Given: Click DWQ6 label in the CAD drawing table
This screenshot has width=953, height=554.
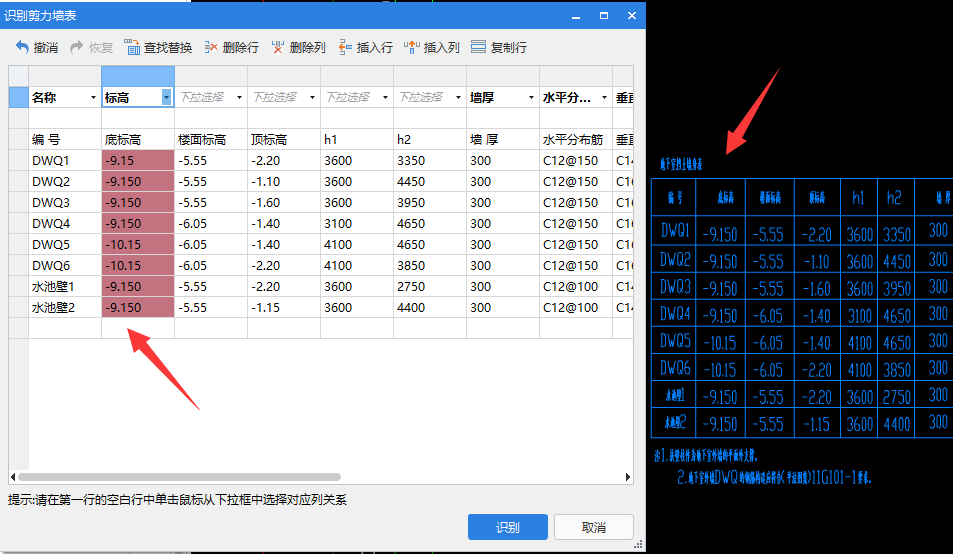Looking at the screenshot, I should (x=675, y=367).
